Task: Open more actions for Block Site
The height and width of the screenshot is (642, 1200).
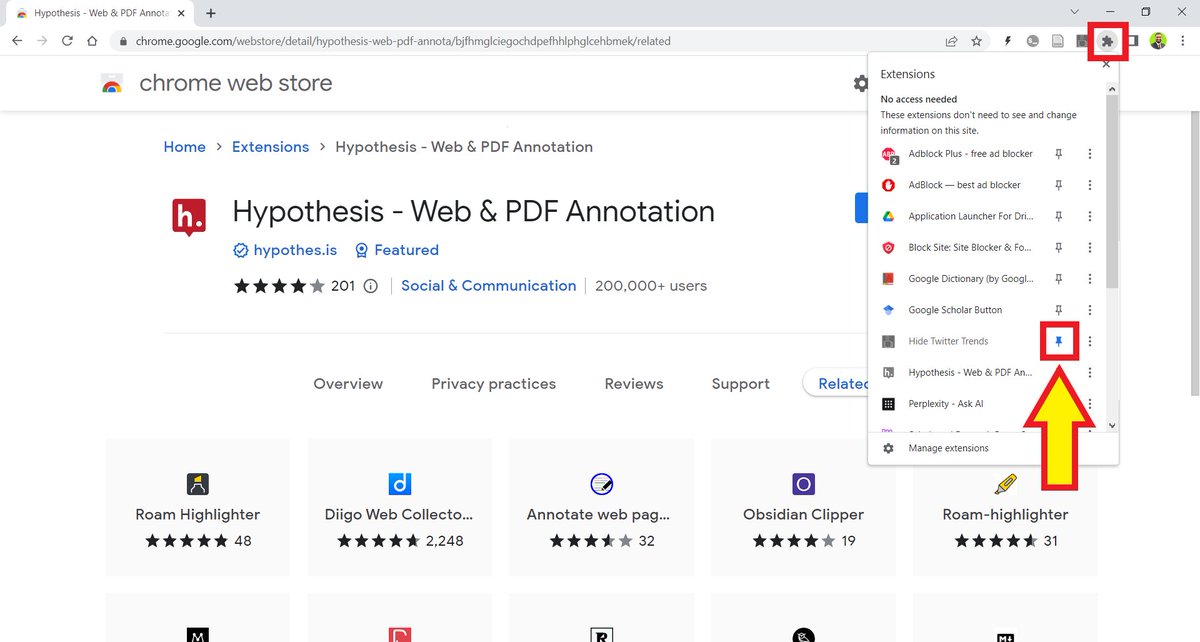Action: [x=1090, y=247]
